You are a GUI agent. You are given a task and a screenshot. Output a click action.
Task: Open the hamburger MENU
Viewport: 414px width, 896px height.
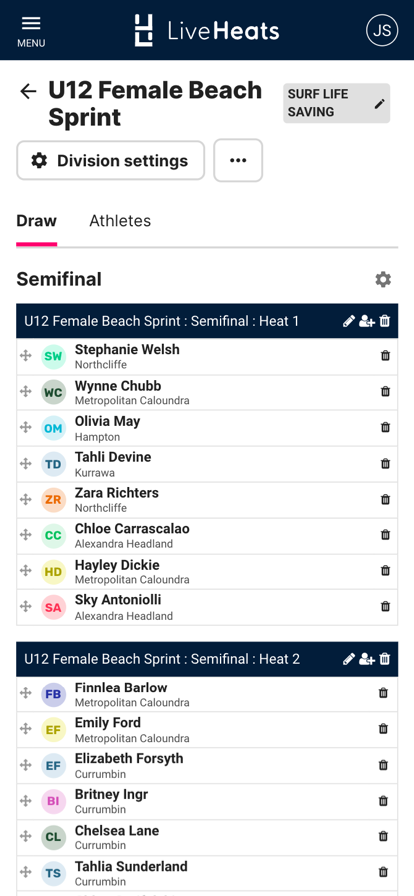(31, 30)
